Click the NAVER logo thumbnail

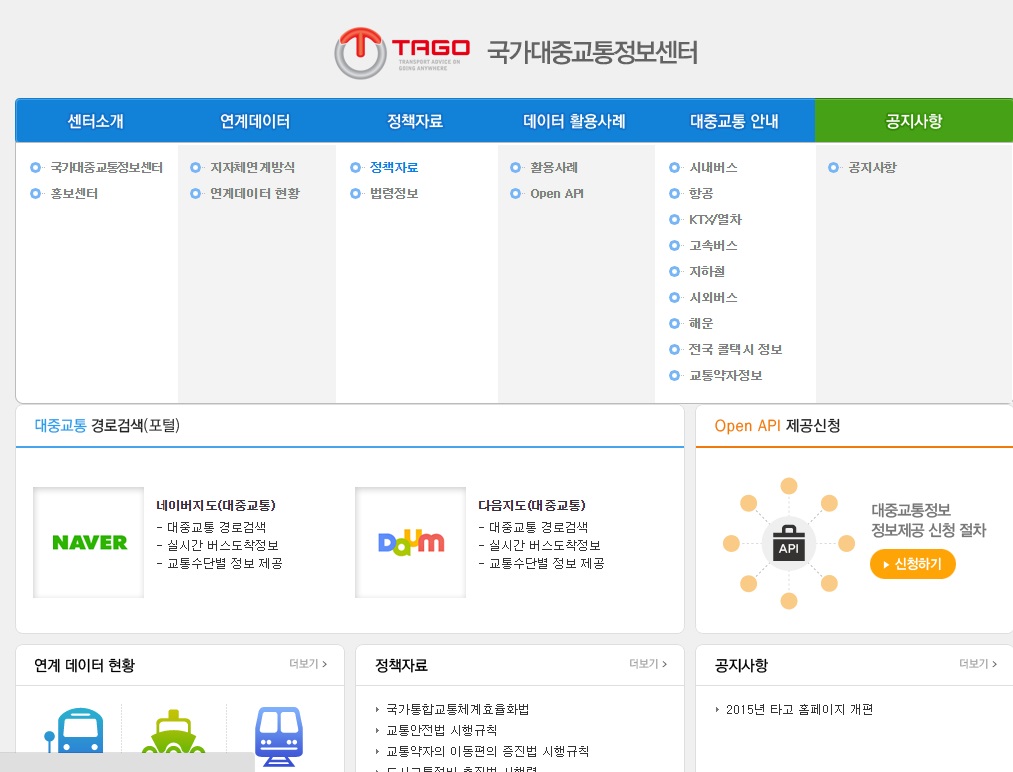tap(89, 542)
